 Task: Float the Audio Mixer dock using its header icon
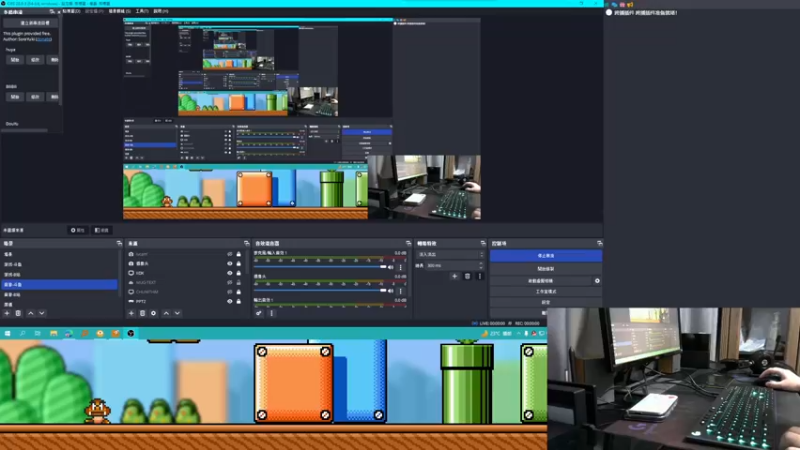408,243
